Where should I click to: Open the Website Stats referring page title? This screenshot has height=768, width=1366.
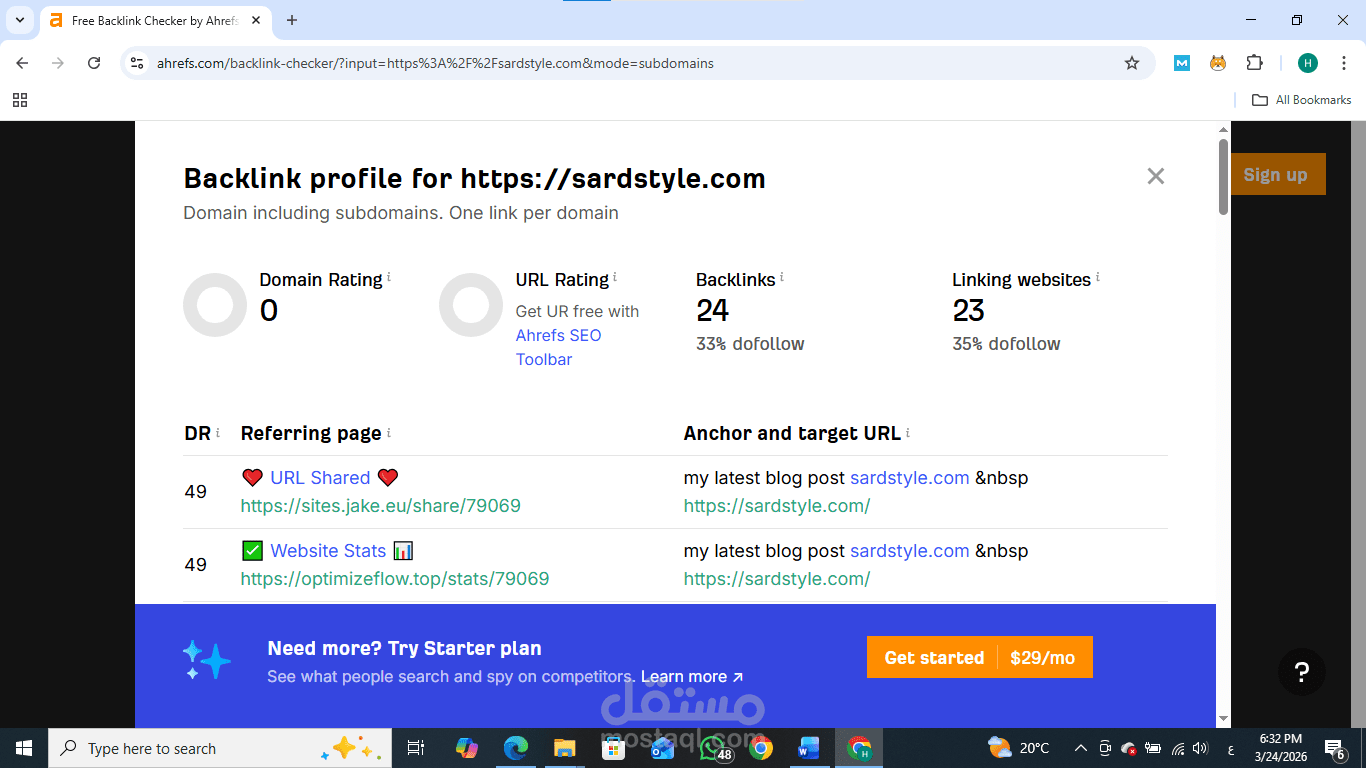click(x=328, y=551)
